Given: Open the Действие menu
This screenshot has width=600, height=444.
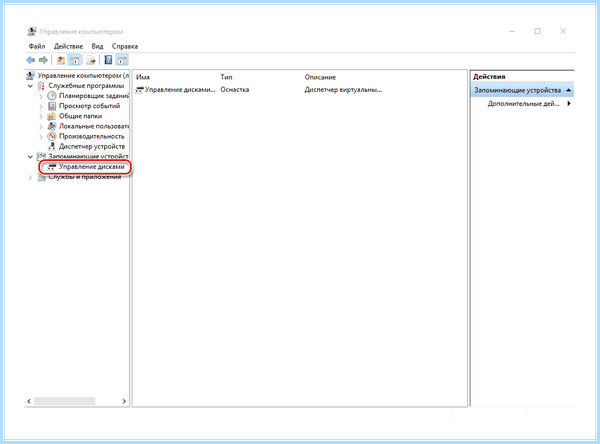Looking at the screenshot, I should (x=68, y=46).
